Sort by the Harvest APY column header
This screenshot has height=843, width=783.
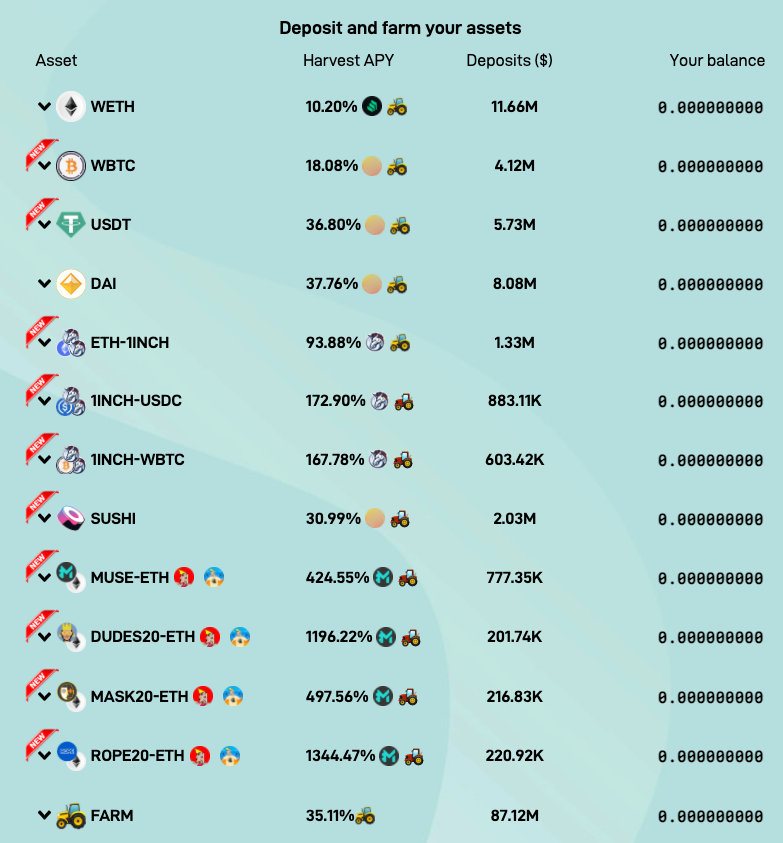click(348, 60)
